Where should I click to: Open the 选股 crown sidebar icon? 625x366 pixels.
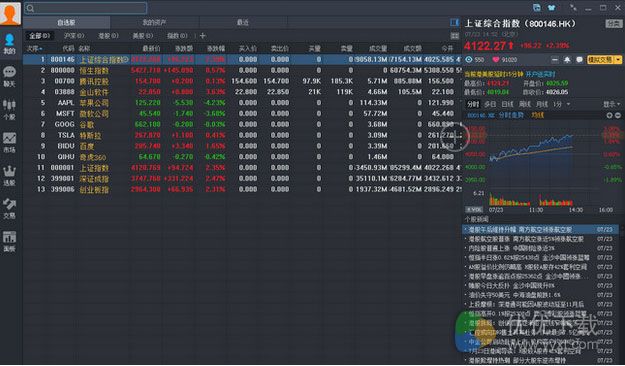point(9,175)
